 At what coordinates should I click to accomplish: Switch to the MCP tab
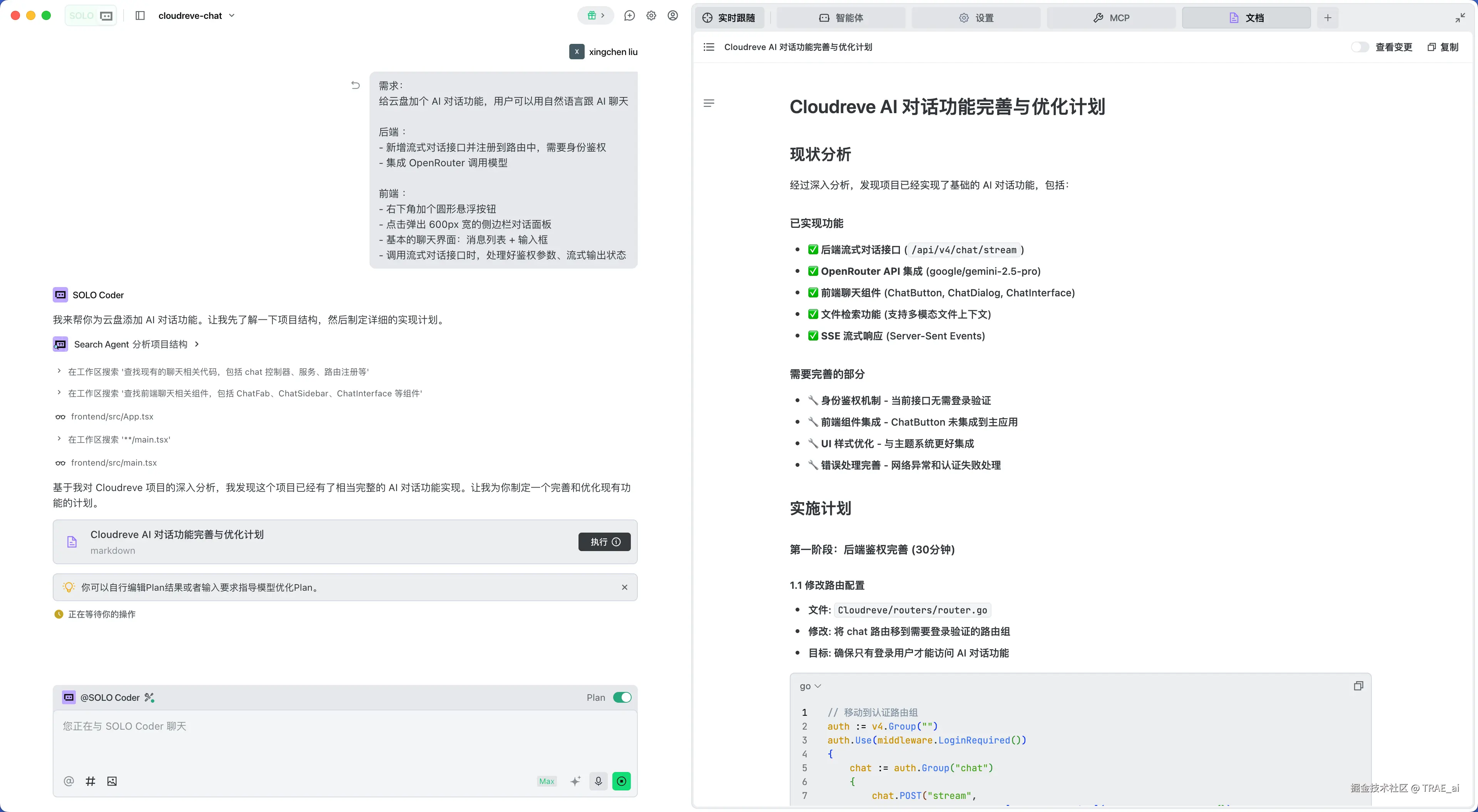(x=1111, y=18)
